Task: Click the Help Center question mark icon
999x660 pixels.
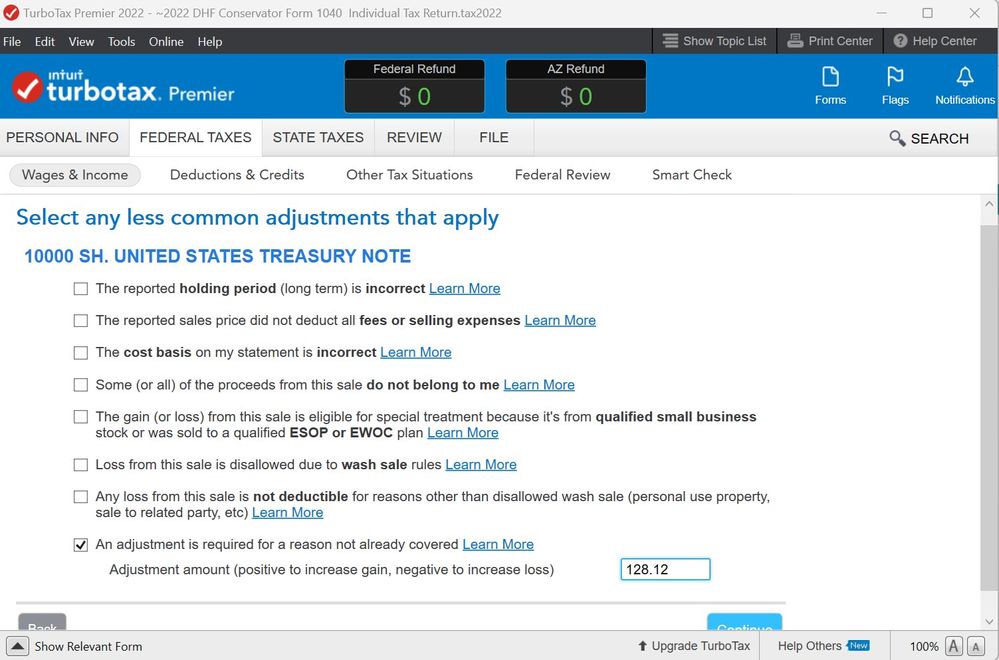Action: pyautogui.click(x=900, y=41)
